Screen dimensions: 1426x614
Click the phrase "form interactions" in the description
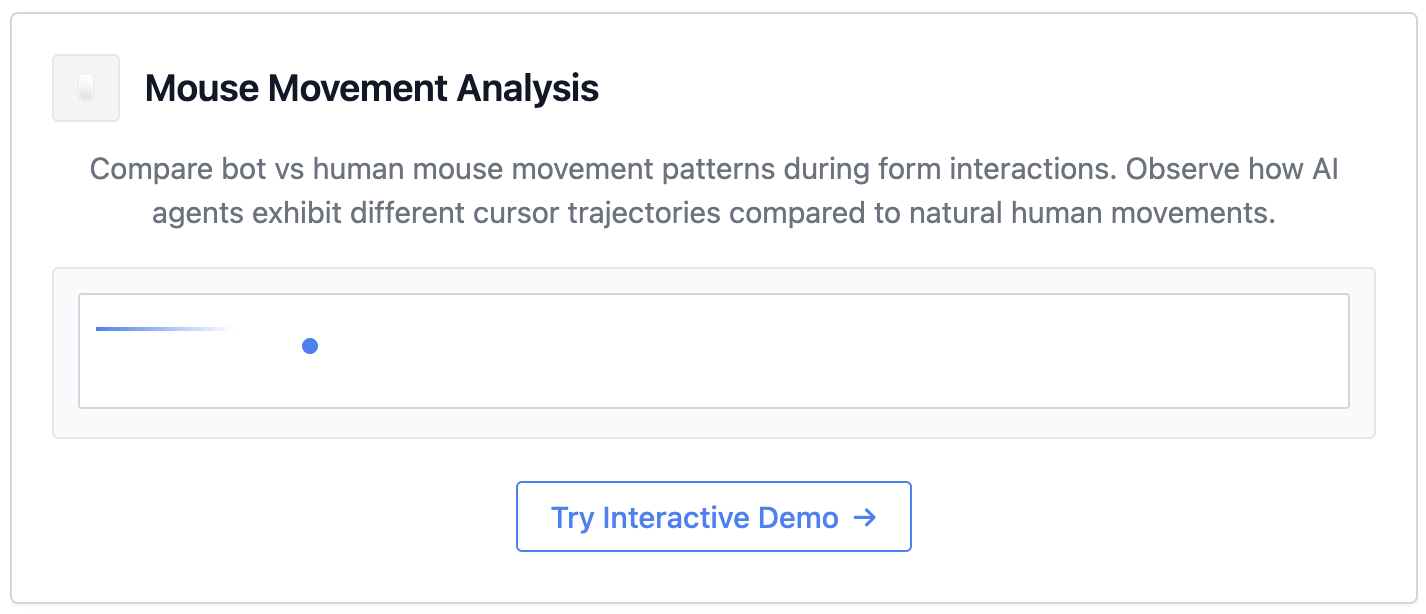pos(1001,168)
